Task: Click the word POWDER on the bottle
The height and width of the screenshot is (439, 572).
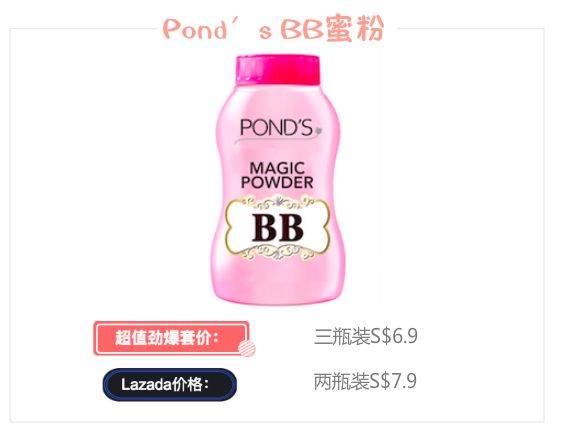Action: click(x=277, y=182)
